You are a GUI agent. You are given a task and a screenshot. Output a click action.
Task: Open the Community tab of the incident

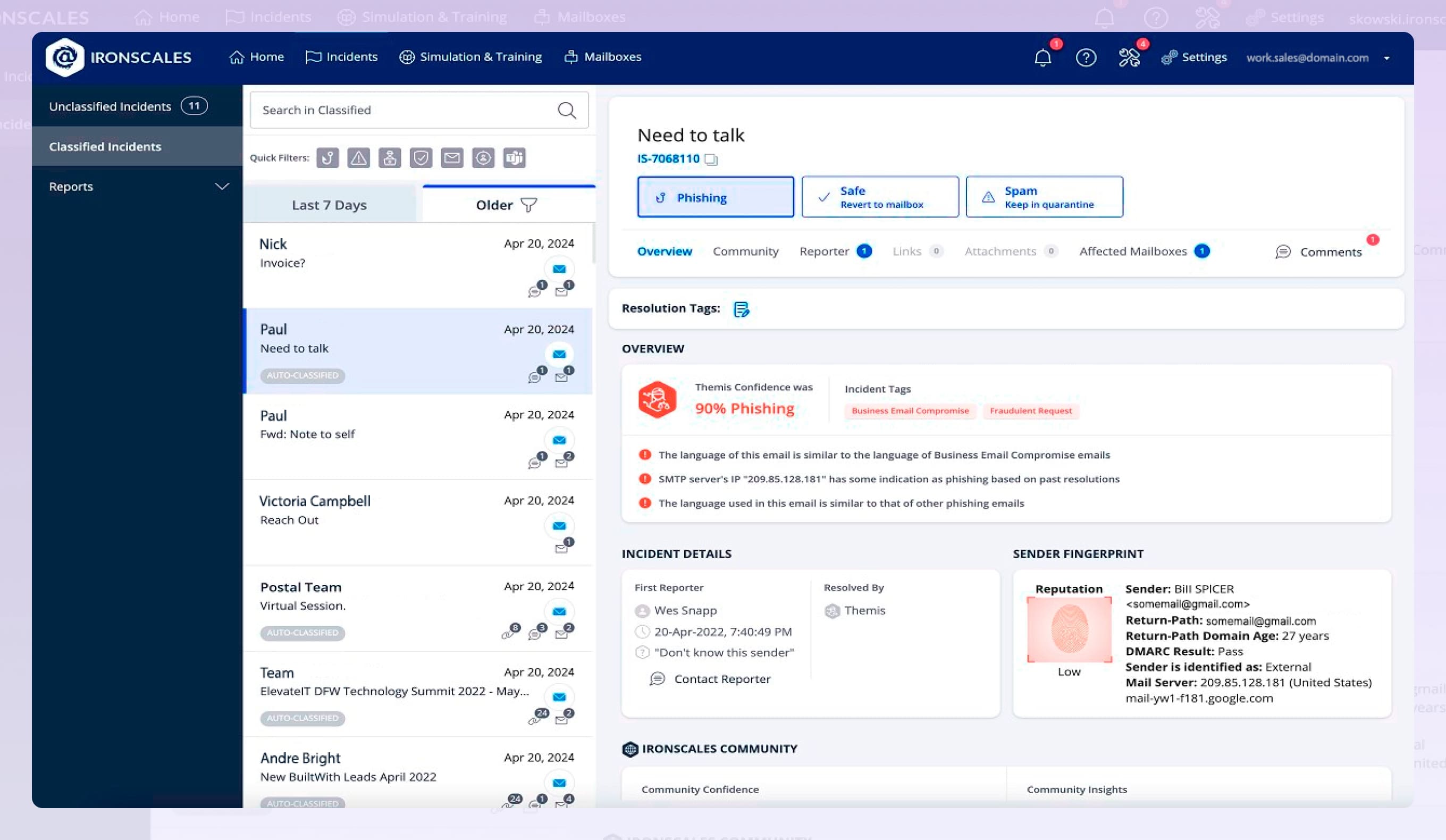click(x=745, y=251)
